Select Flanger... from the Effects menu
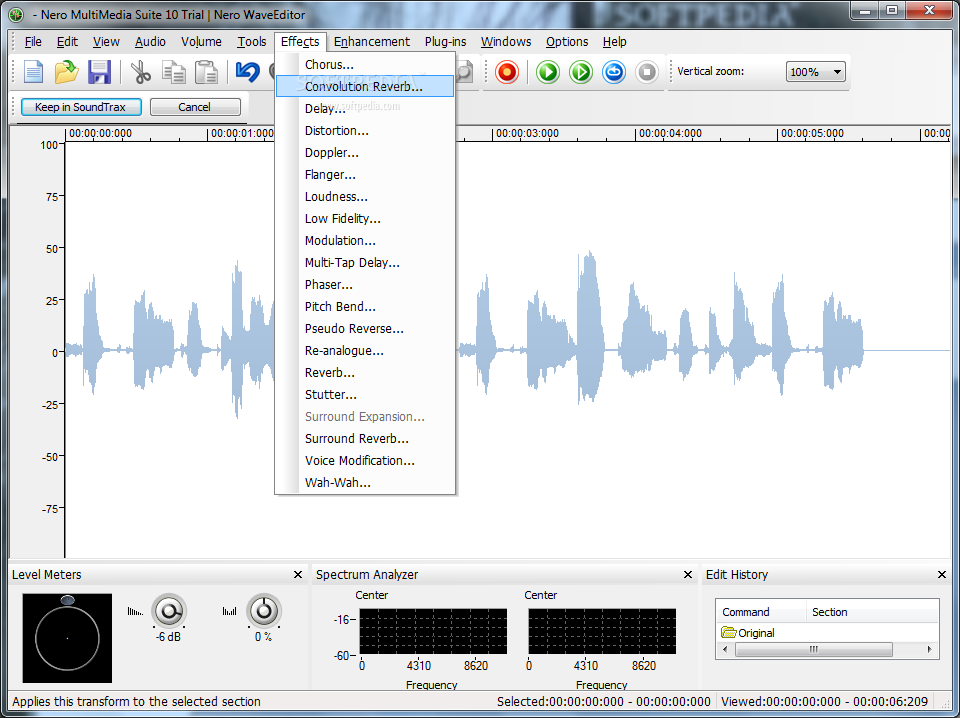Viewport: 960px width, 718px height. pyautogui.click(x=365, y=174)
